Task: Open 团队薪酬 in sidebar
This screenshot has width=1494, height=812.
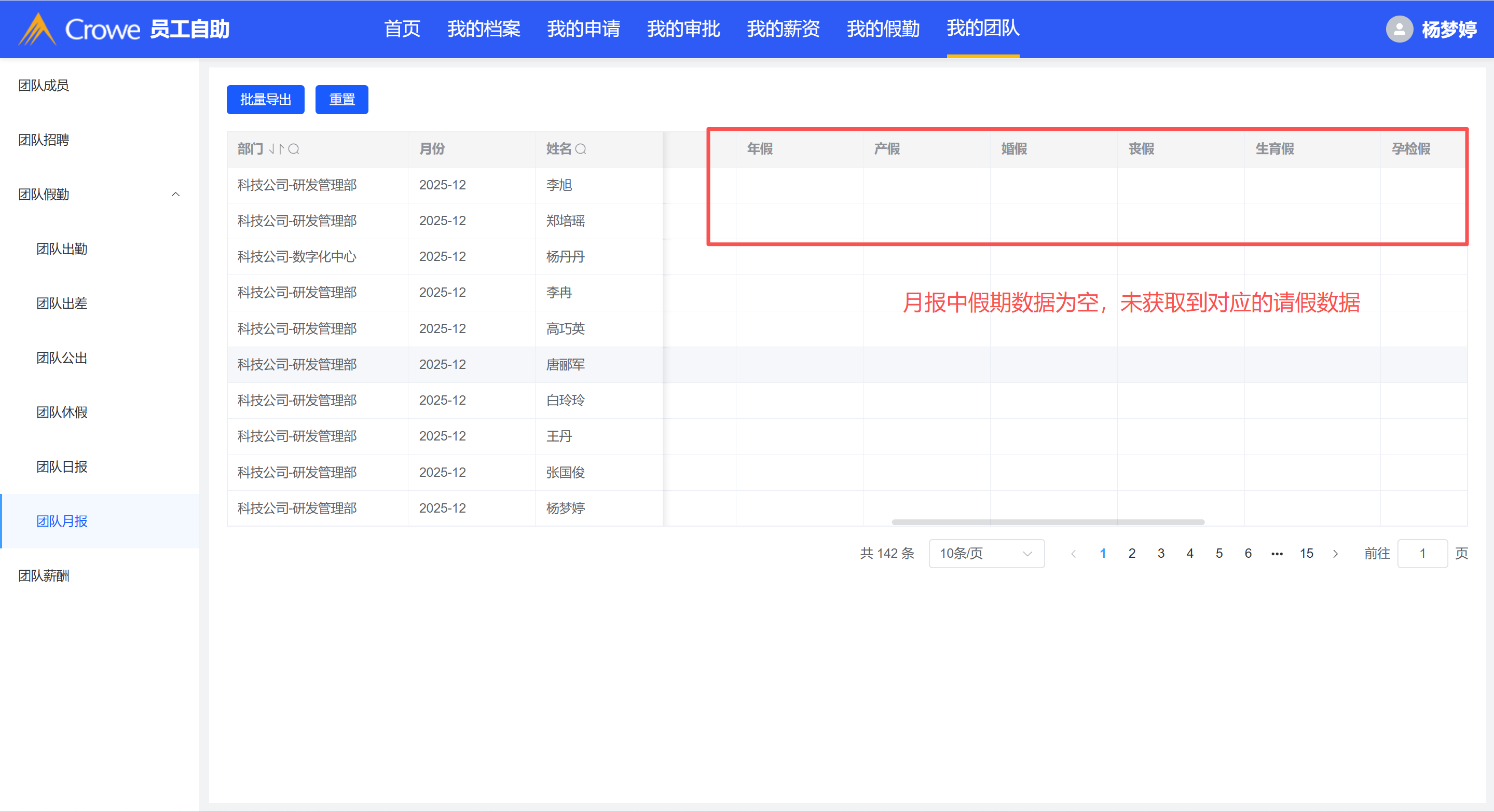Action: tap(44, 576)
